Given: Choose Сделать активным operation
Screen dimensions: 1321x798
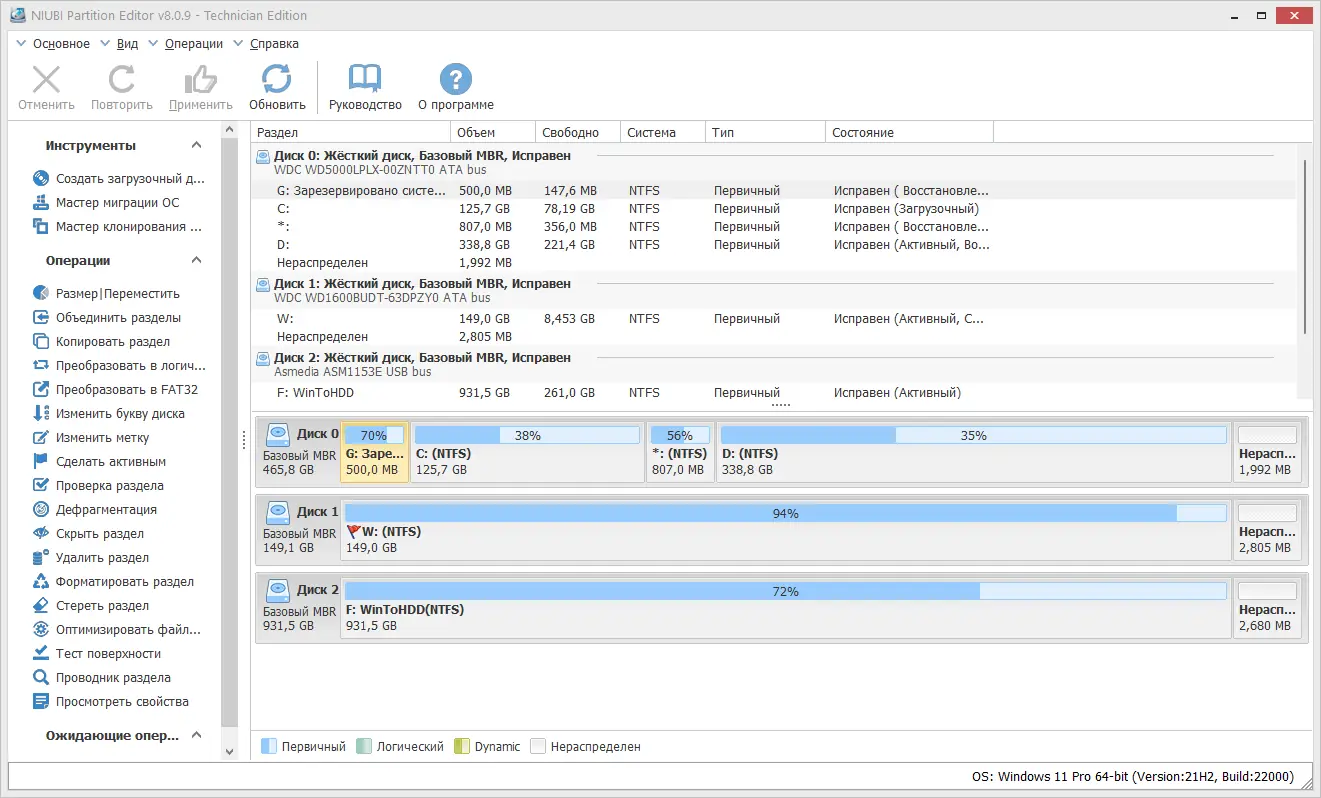Looking at the screenshot, I should (100, 462).
